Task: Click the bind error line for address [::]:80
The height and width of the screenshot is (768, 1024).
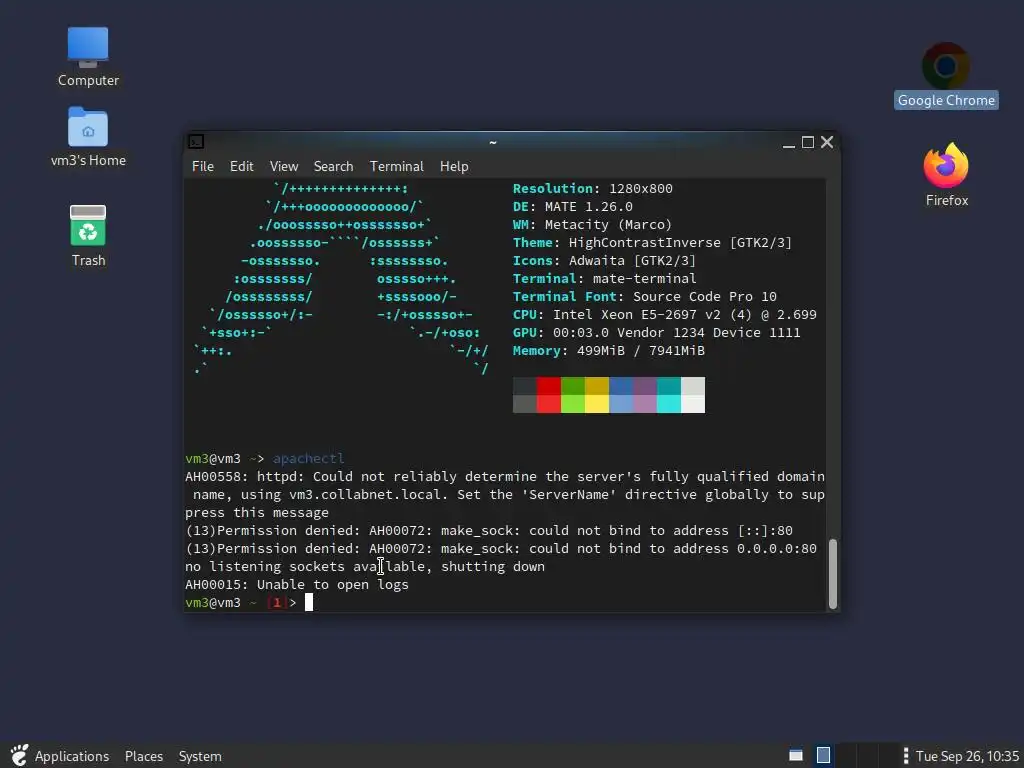Action: click(488, 530)
